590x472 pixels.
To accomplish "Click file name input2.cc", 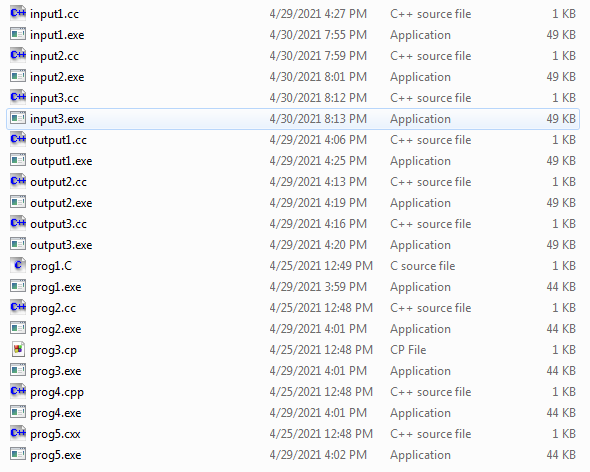I will click(55, 56).
